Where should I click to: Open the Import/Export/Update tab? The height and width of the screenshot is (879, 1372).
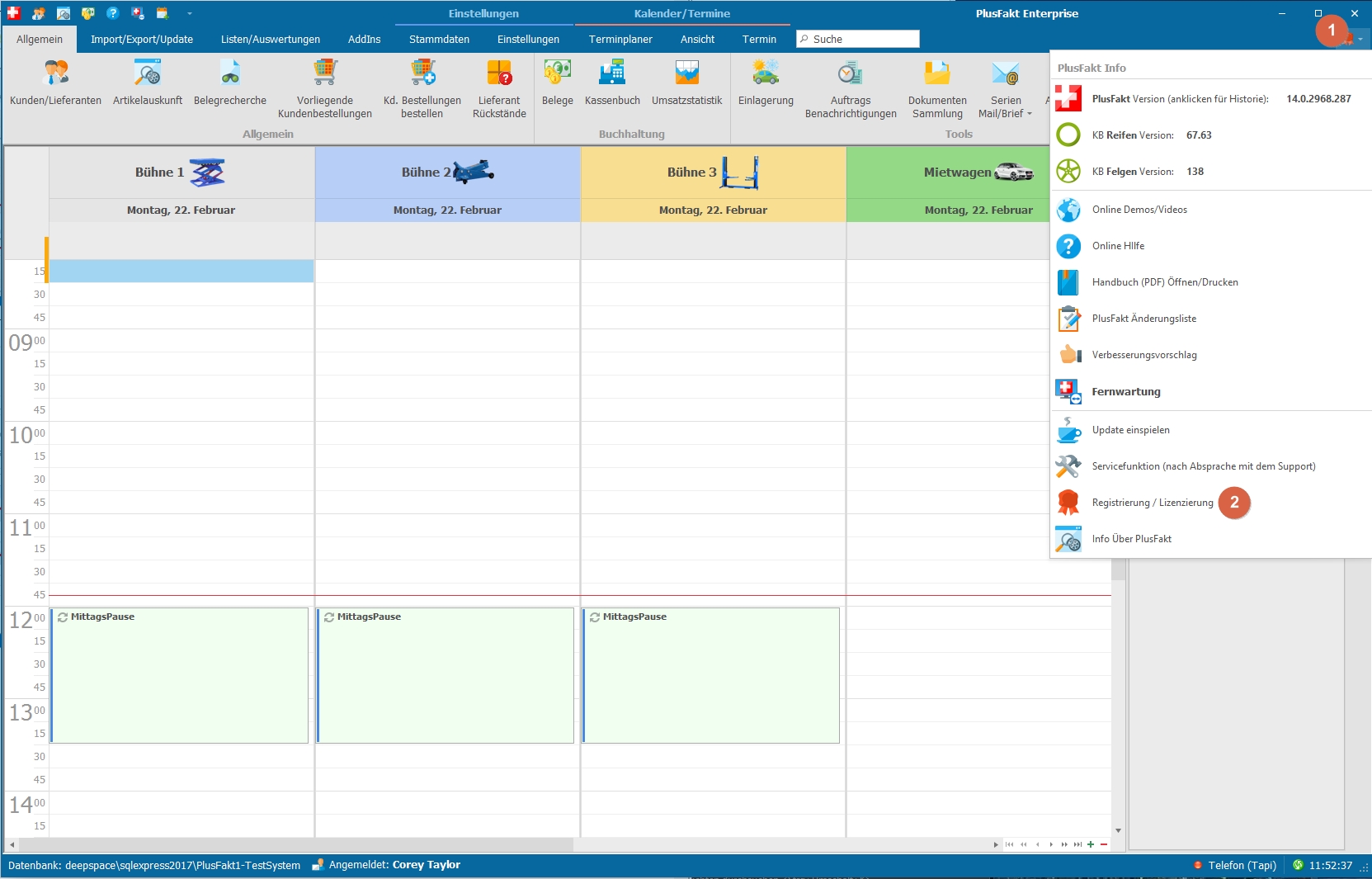click(142, 39)
